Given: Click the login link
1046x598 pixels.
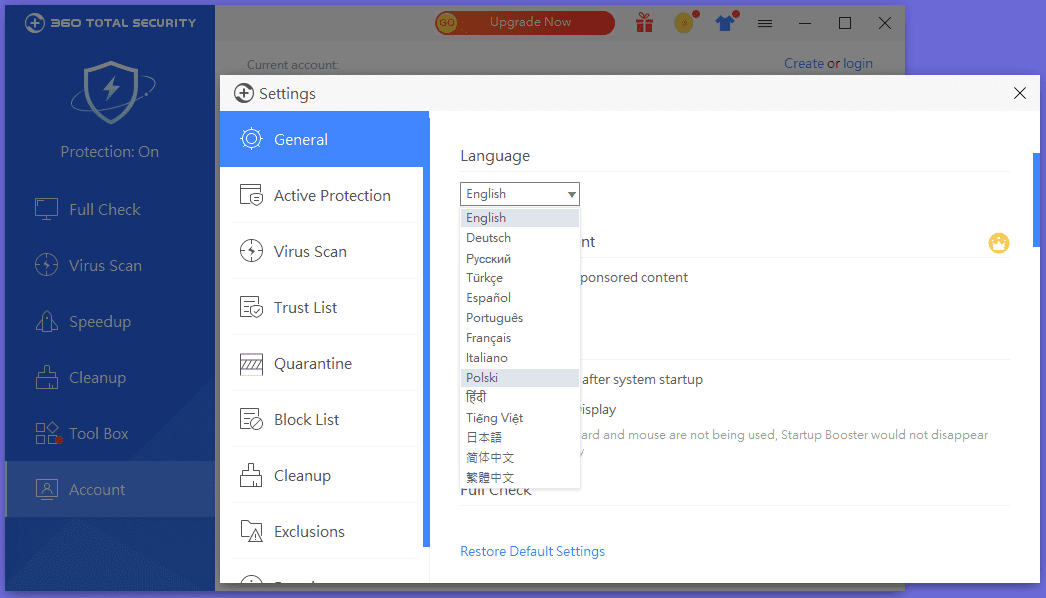Looking at the screenshot, I should coord(858,63).
